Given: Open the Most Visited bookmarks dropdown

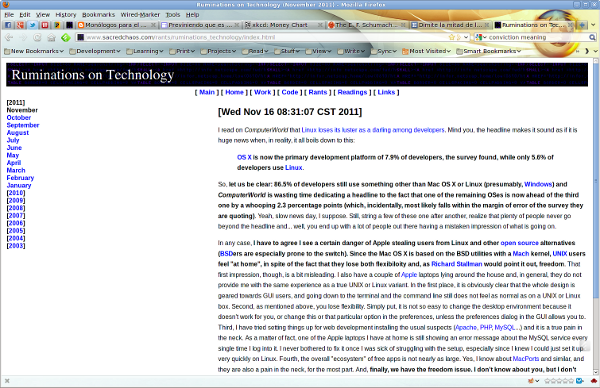Looking at the screenshot, I should (x=426, y=51).
